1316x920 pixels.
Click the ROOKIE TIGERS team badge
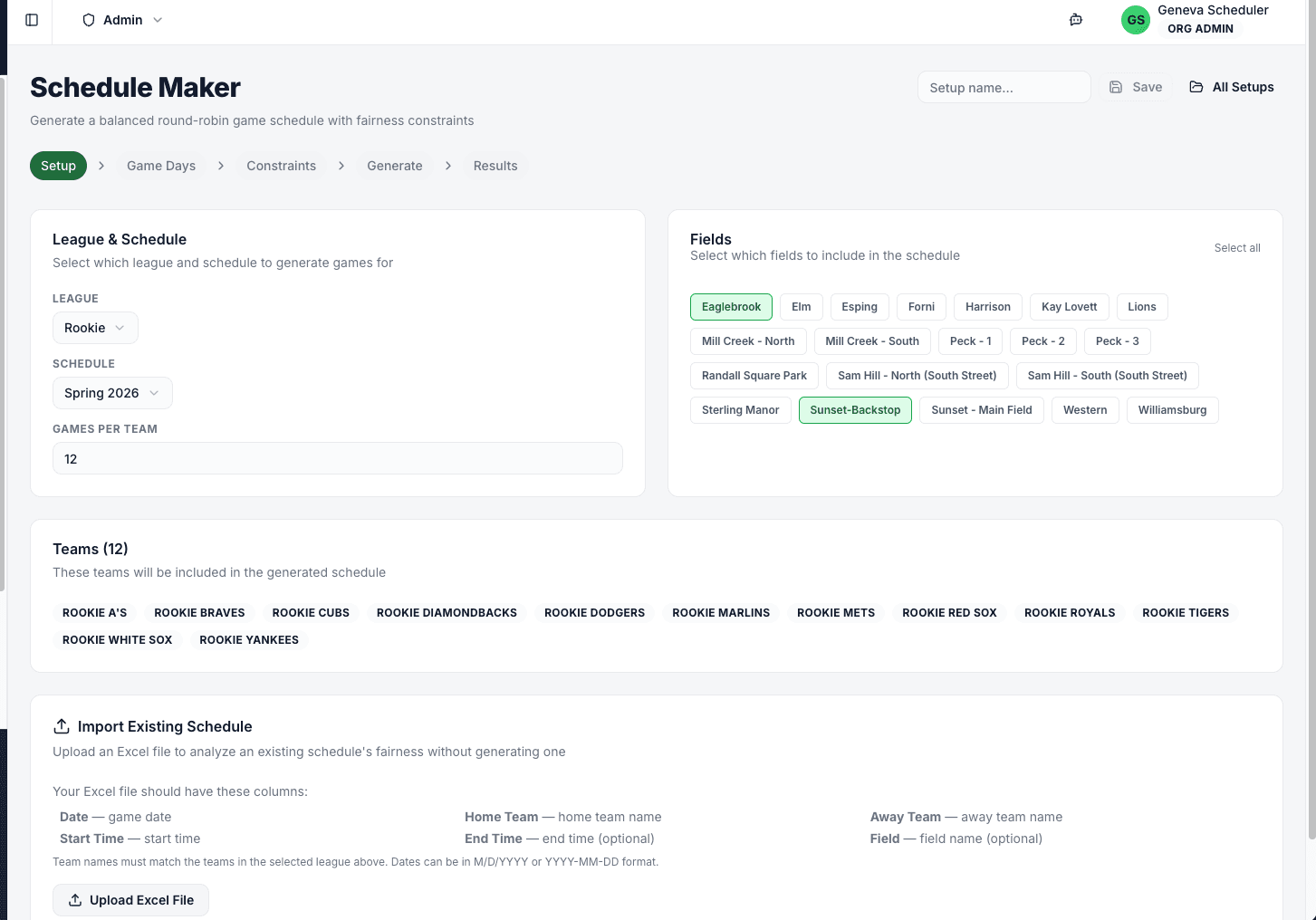click(x=1186, y=613)
